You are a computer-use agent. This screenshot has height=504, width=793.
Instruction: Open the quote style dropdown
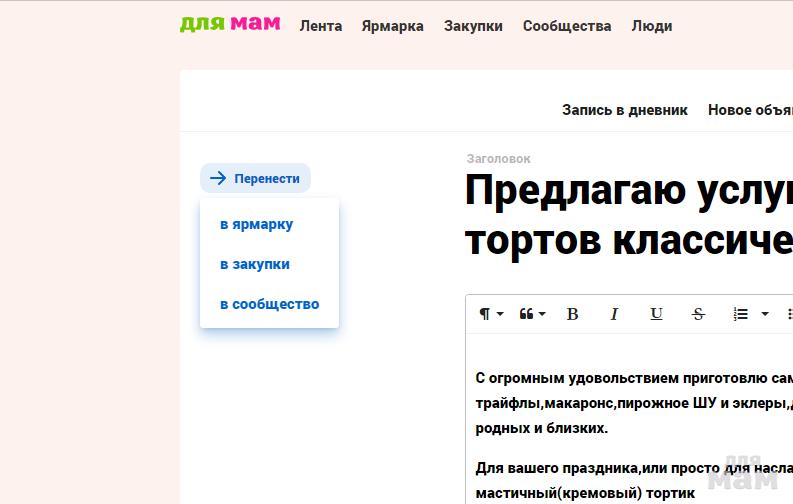point(532,314)
